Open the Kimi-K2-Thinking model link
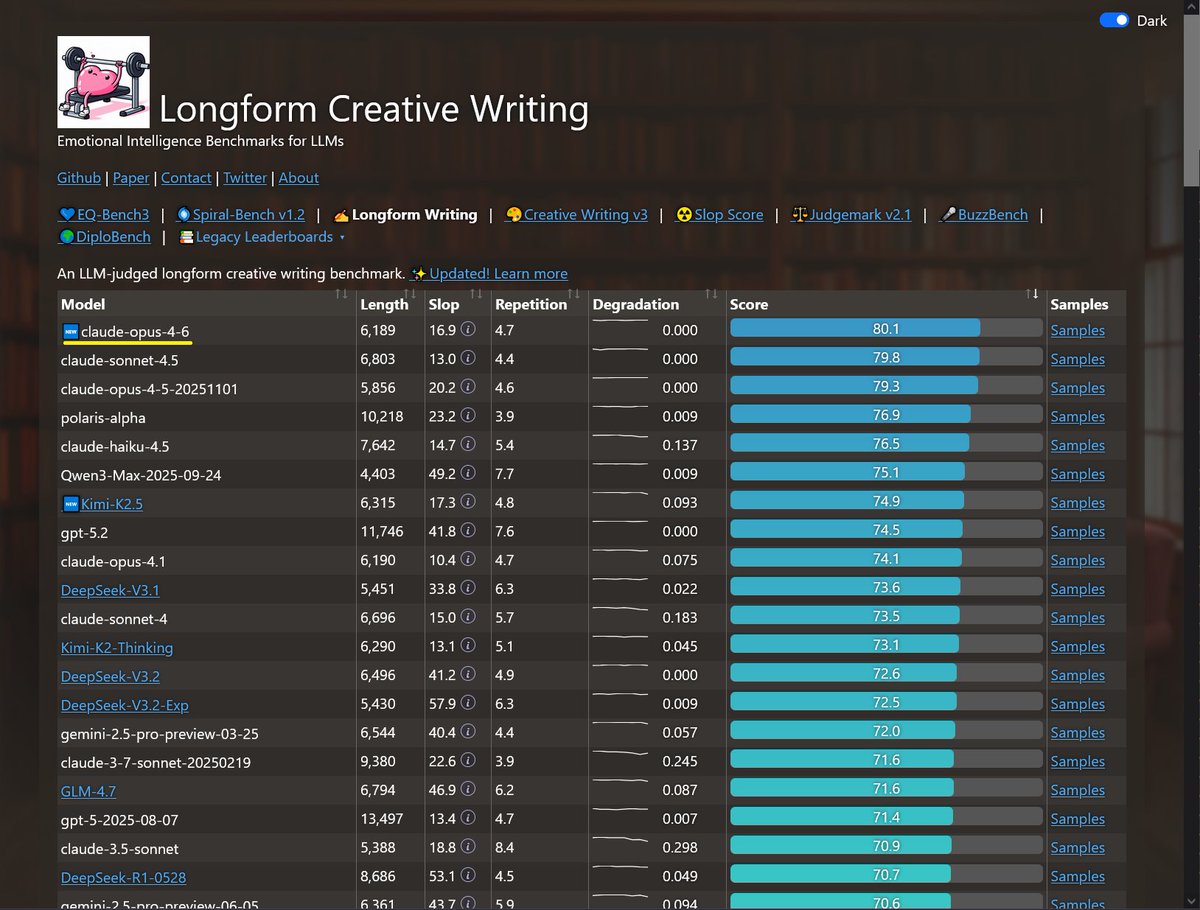The height and width of the screenshot is (910, 1200). coord(117,648)
